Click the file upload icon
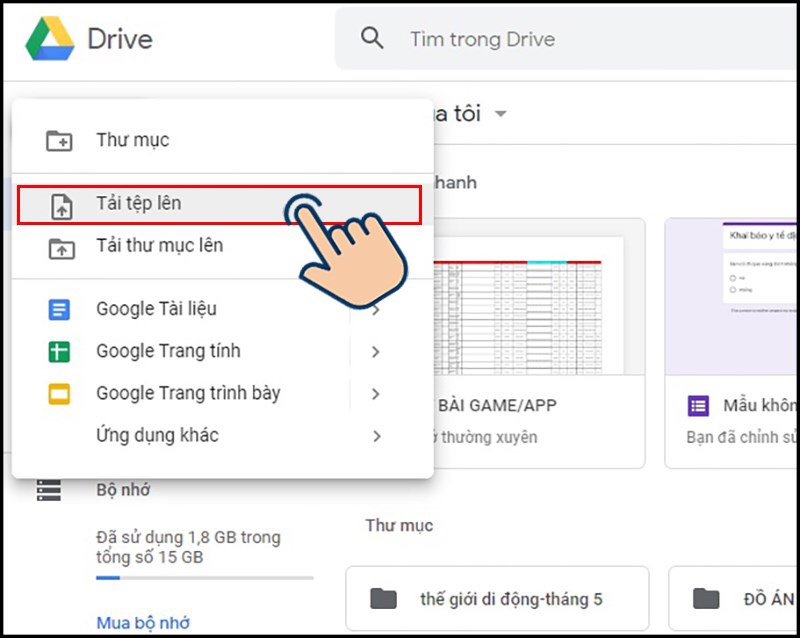This screenshot has width=800, height=638. point(61,206)
